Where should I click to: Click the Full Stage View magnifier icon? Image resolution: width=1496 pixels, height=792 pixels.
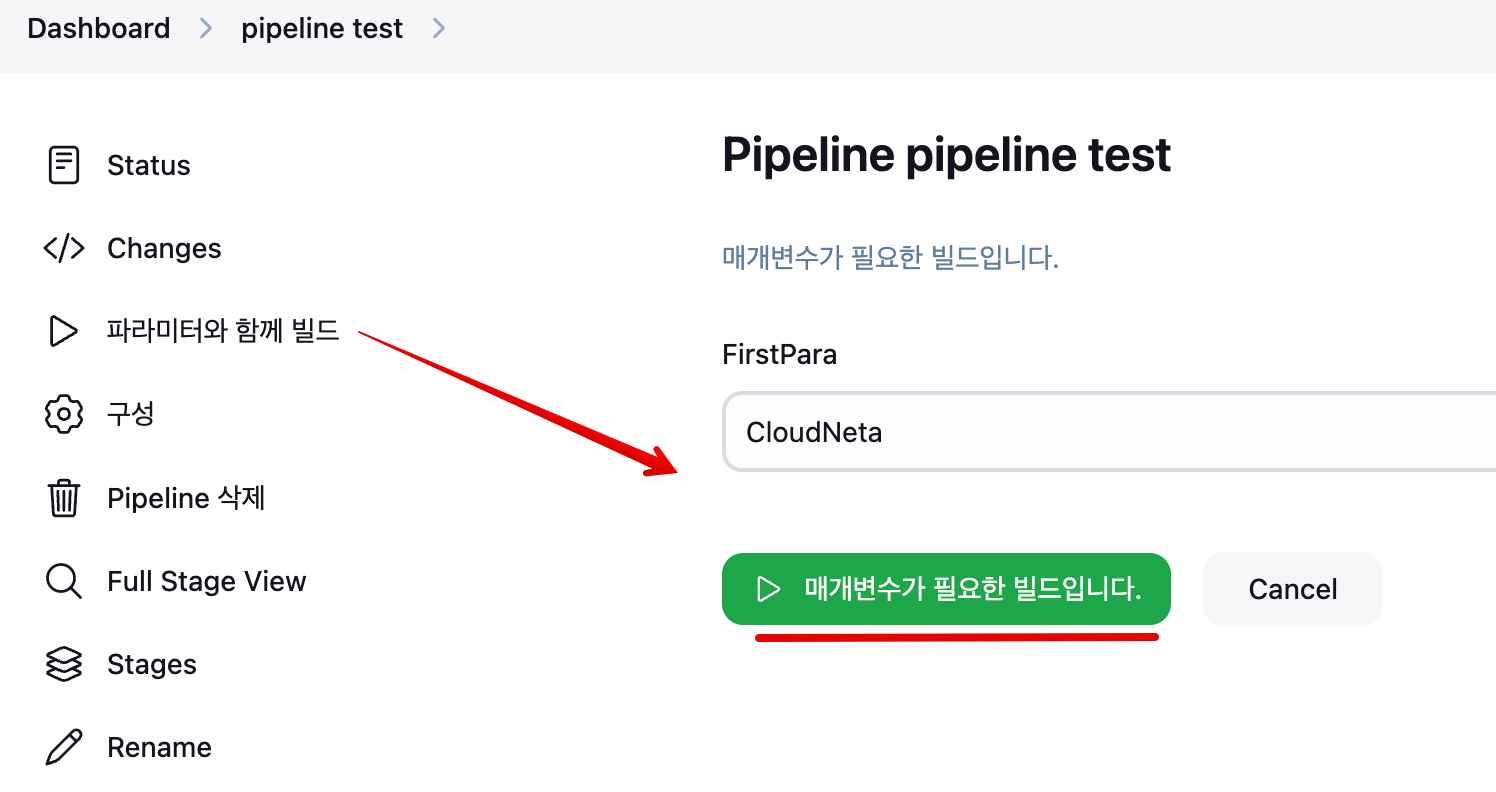point(64,581)
